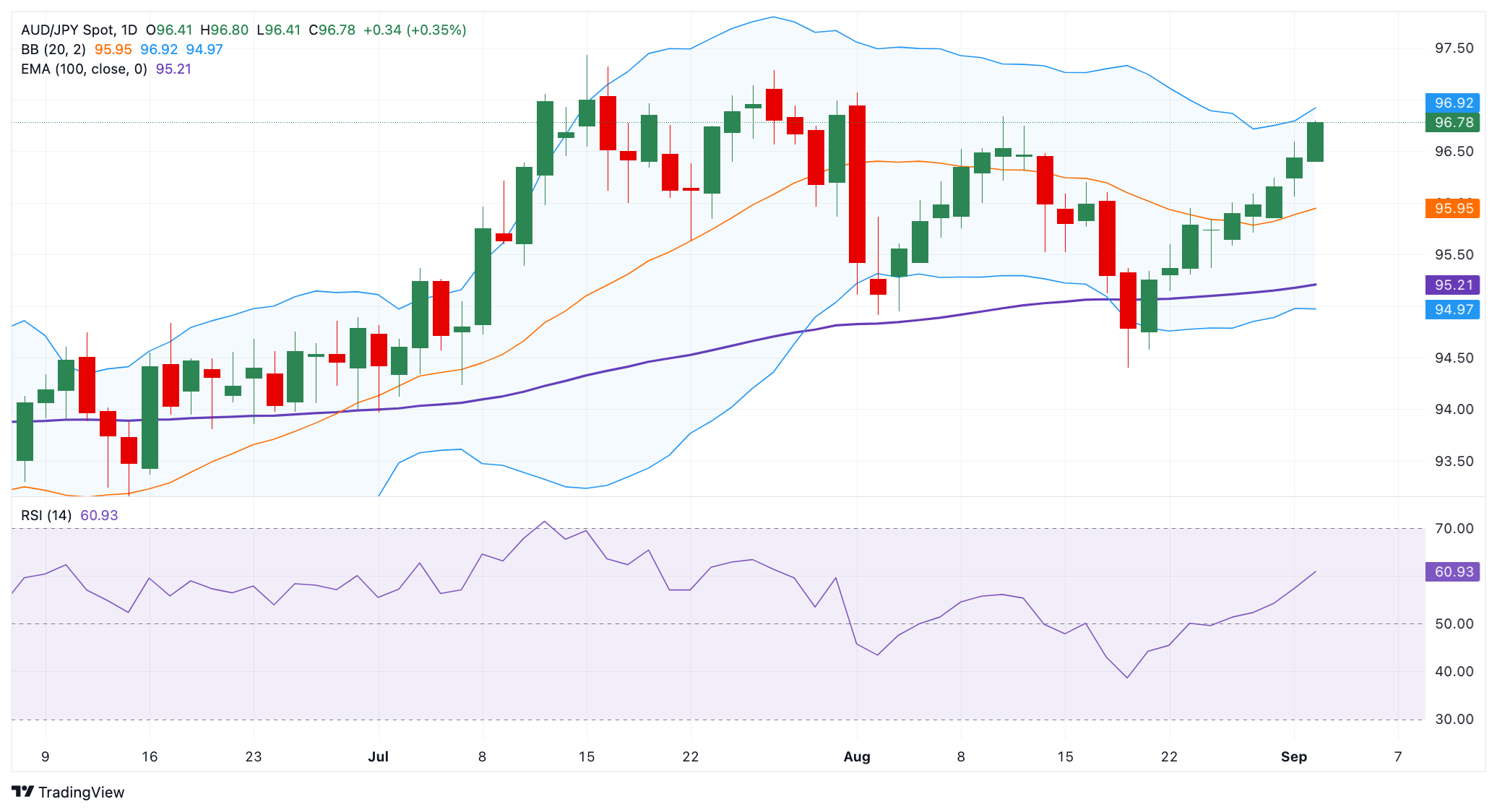The width and height of the screenshot is (1497, 812).
Task: Click the Jul label on the time axis
Action: coord(379,757)
